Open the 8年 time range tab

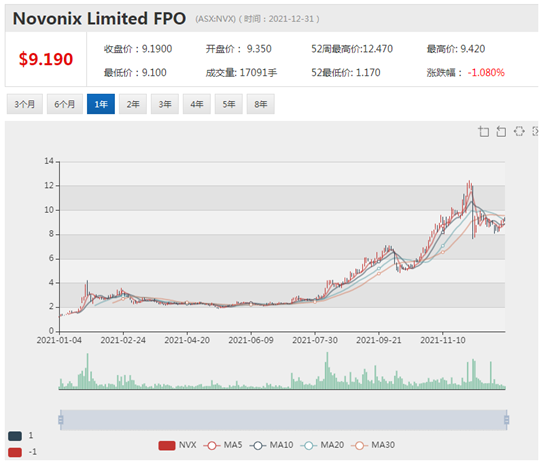pyautogui.click(x=260, y=104)
